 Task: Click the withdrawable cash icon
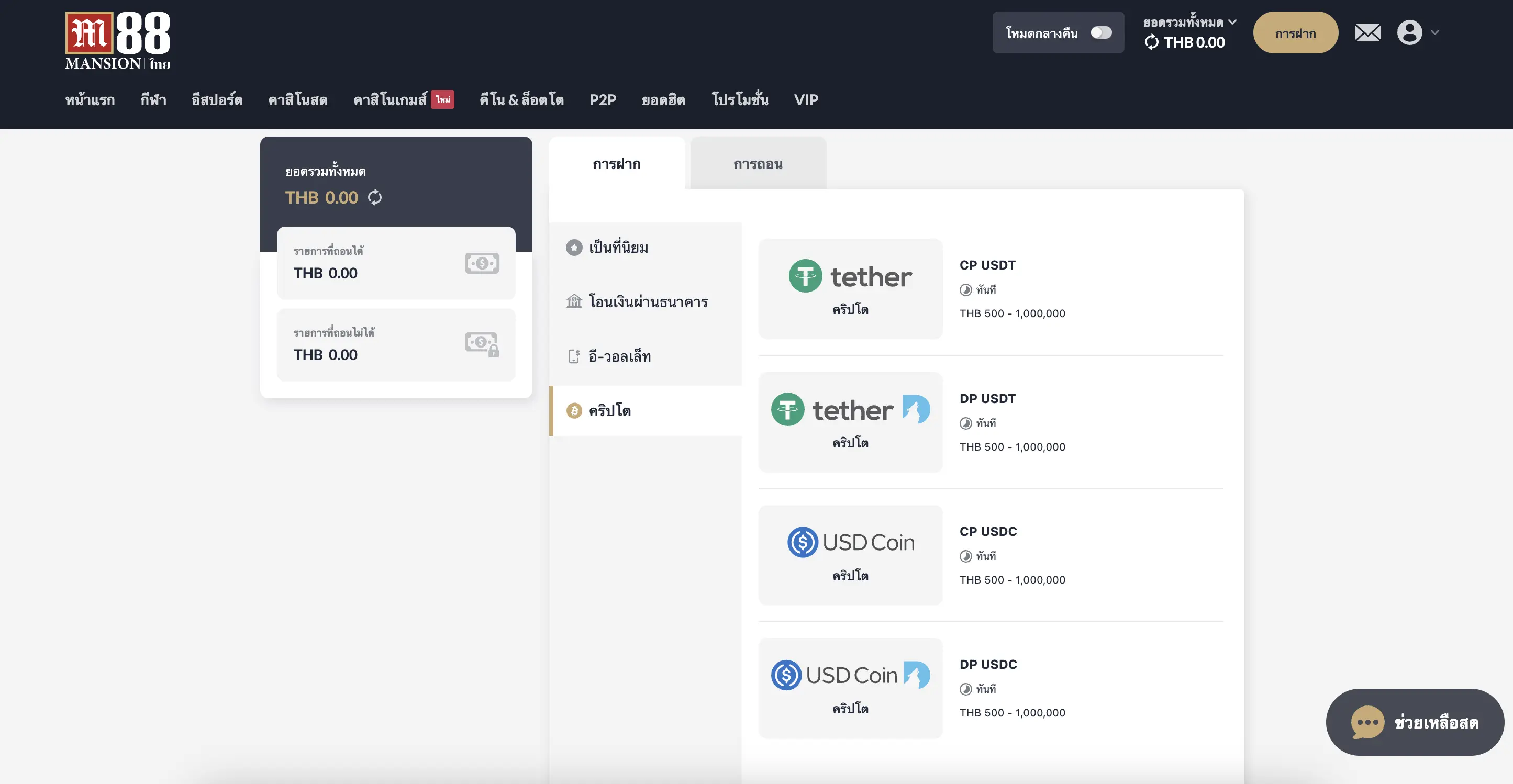482,263
